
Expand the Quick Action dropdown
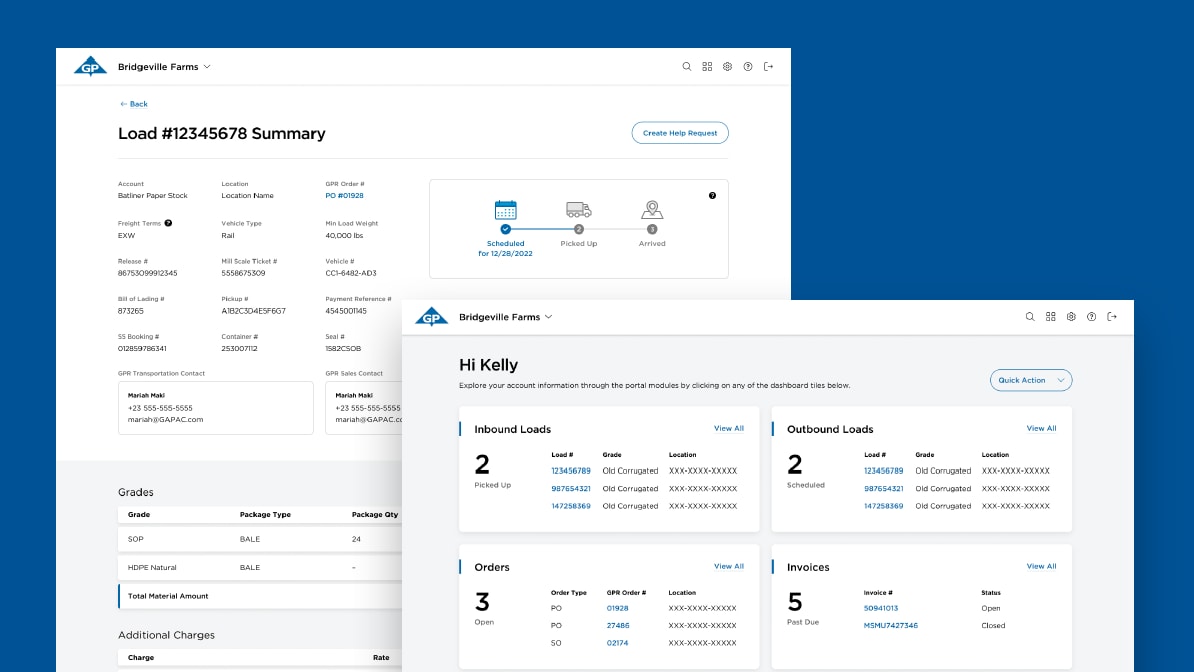tap(1031, 380)
